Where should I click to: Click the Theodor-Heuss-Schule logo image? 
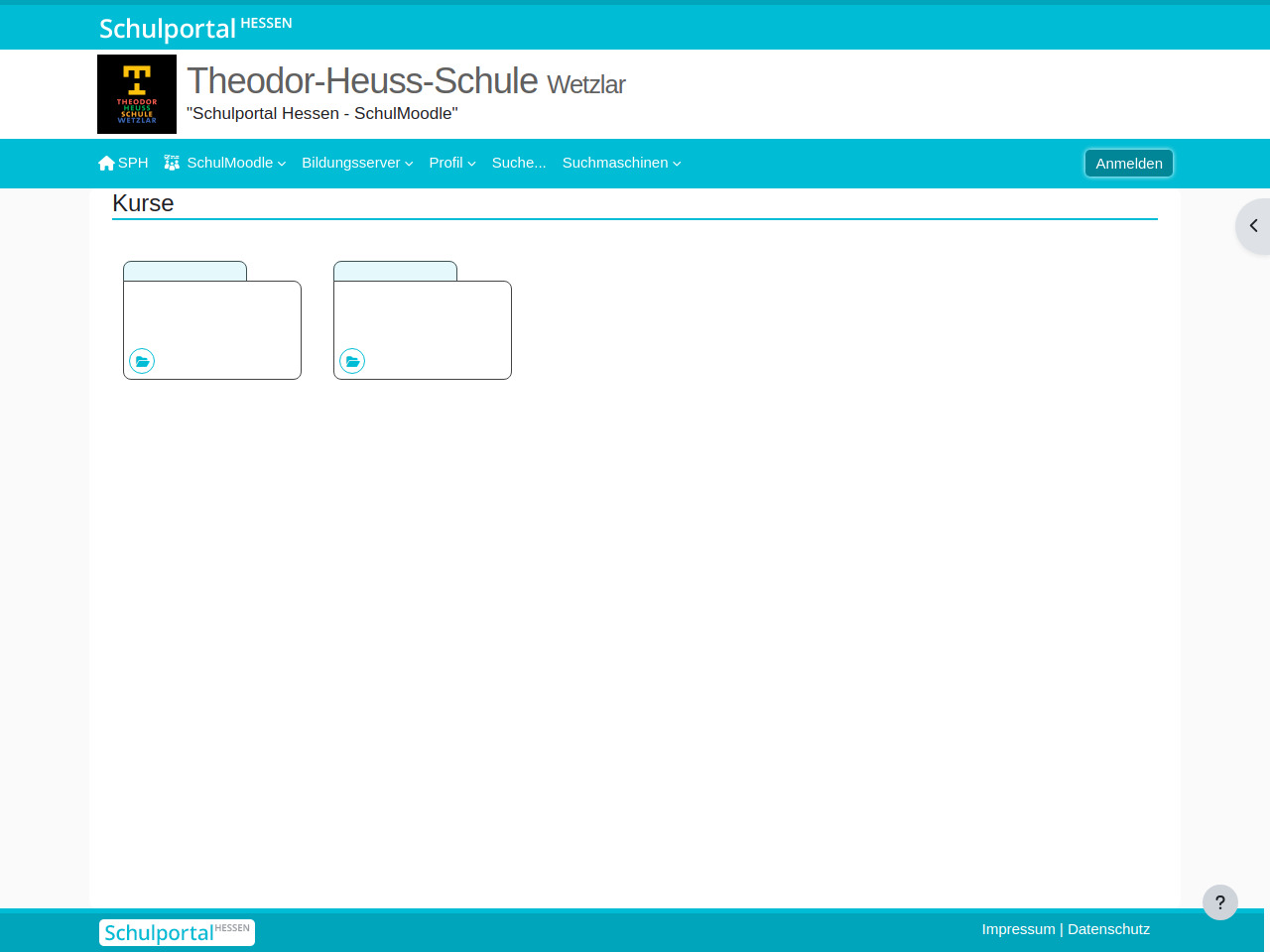pos(137,94)
